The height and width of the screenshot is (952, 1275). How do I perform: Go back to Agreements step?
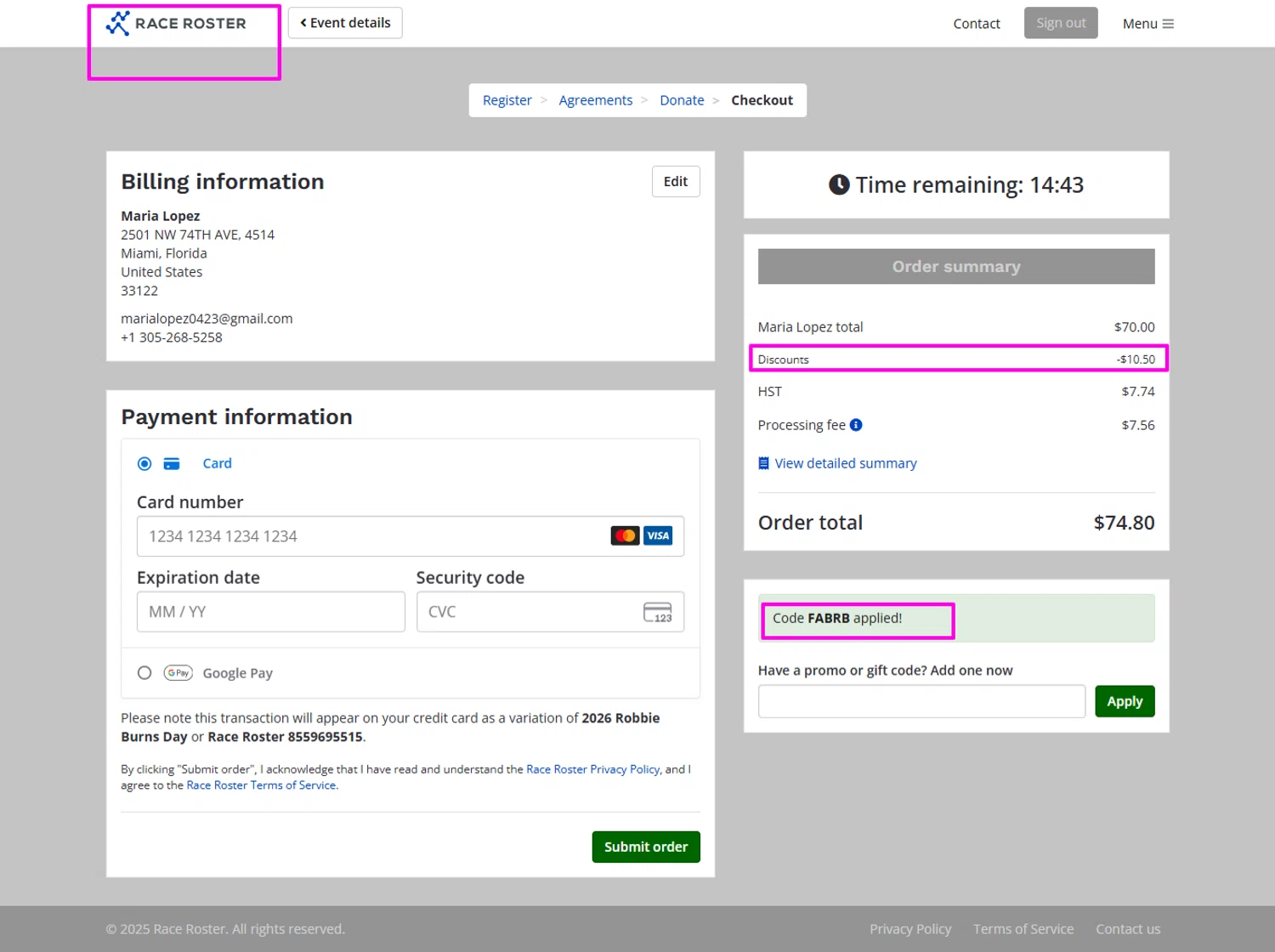click(596, 100)
